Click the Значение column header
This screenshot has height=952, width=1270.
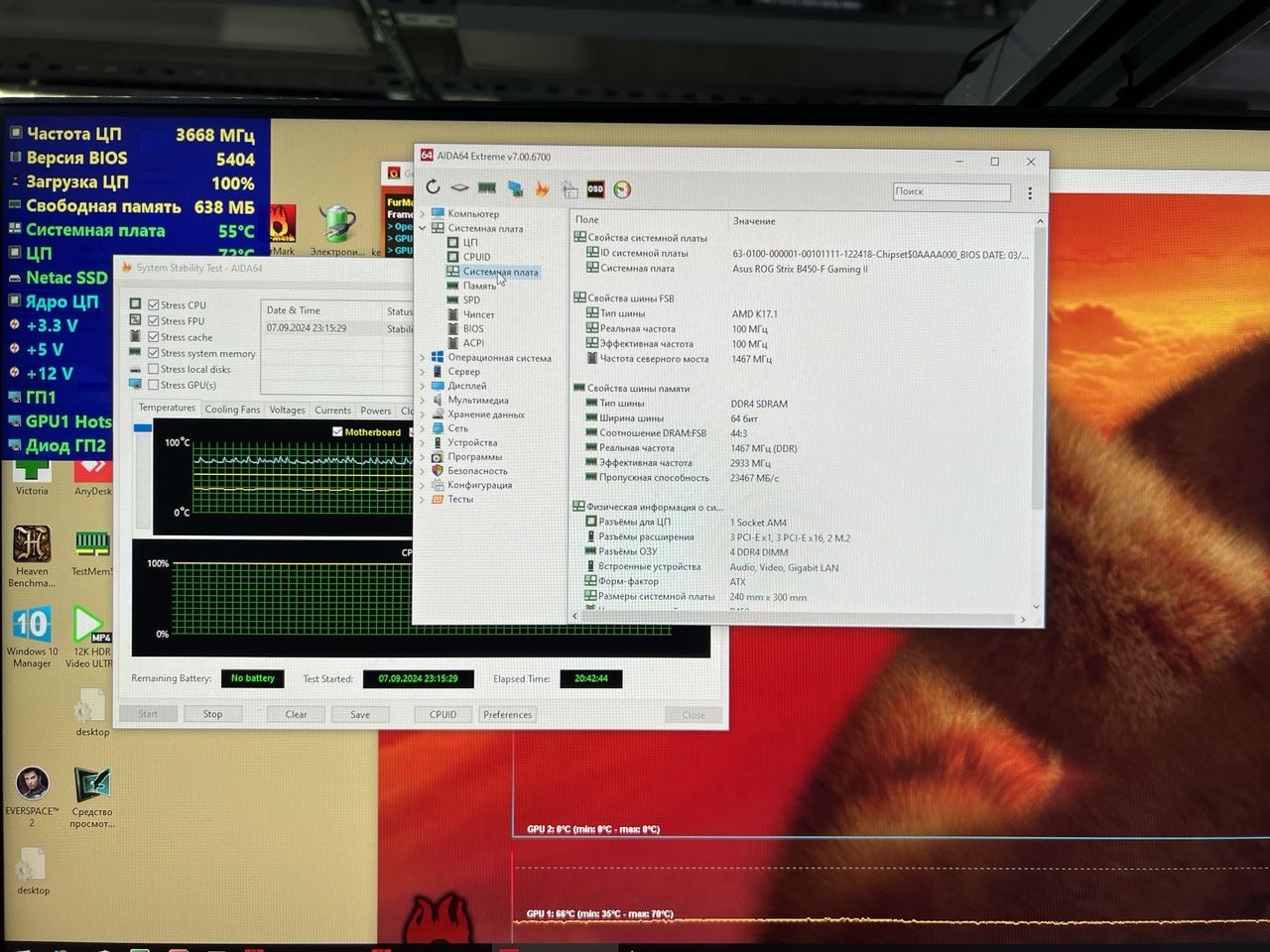coord(754,221)
